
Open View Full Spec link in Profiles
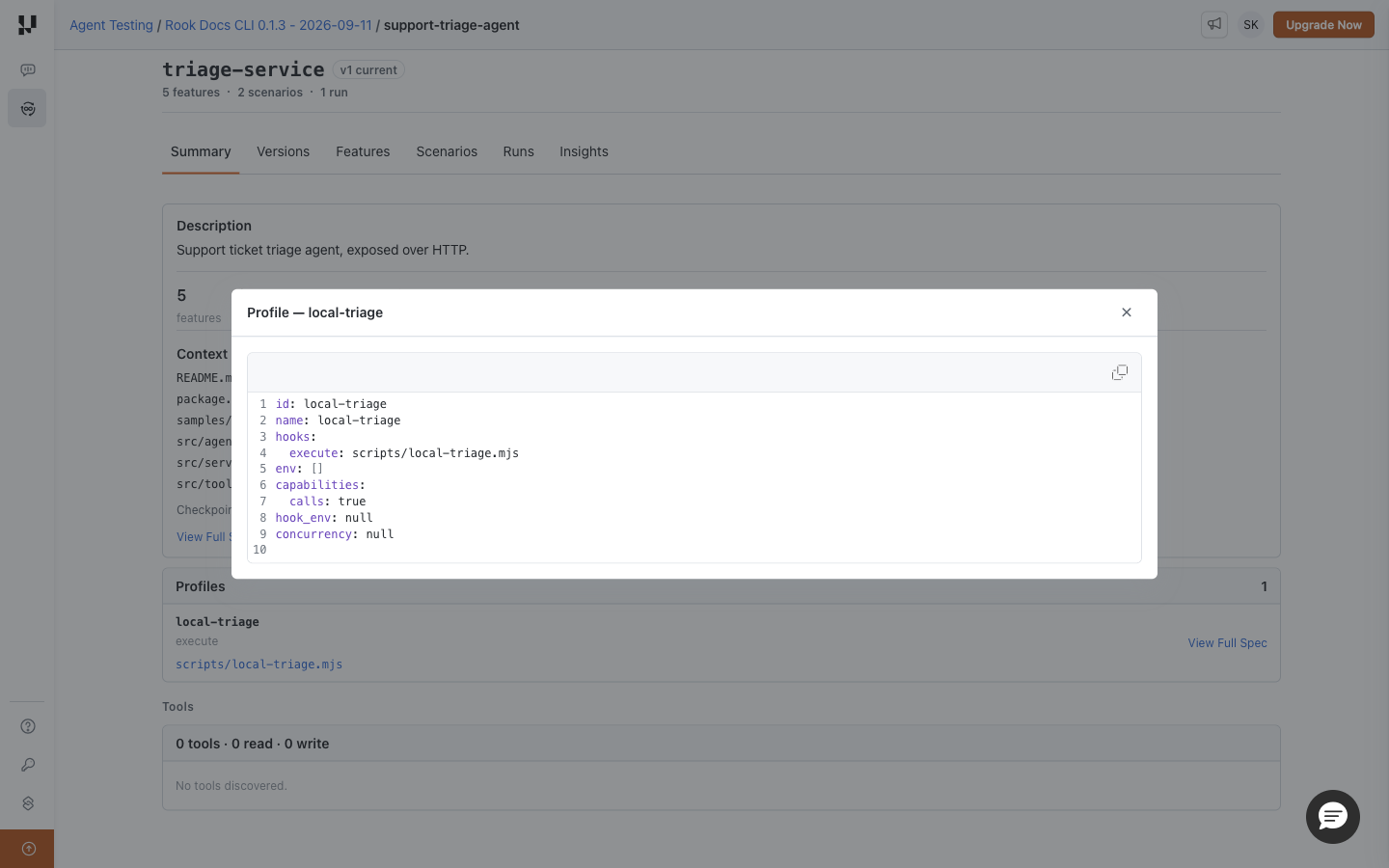(x=1227, y=643)
